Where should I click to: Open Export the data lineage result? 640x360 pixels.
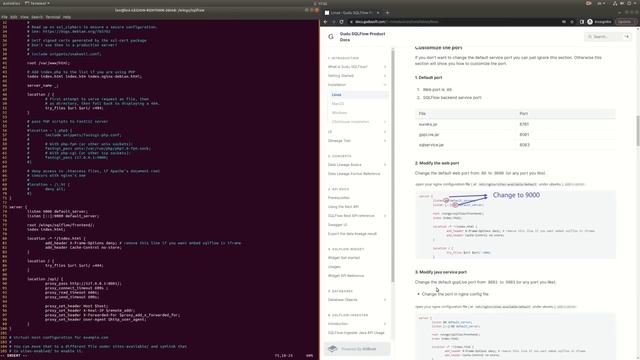pyautogui.click(x=352, y=234)
